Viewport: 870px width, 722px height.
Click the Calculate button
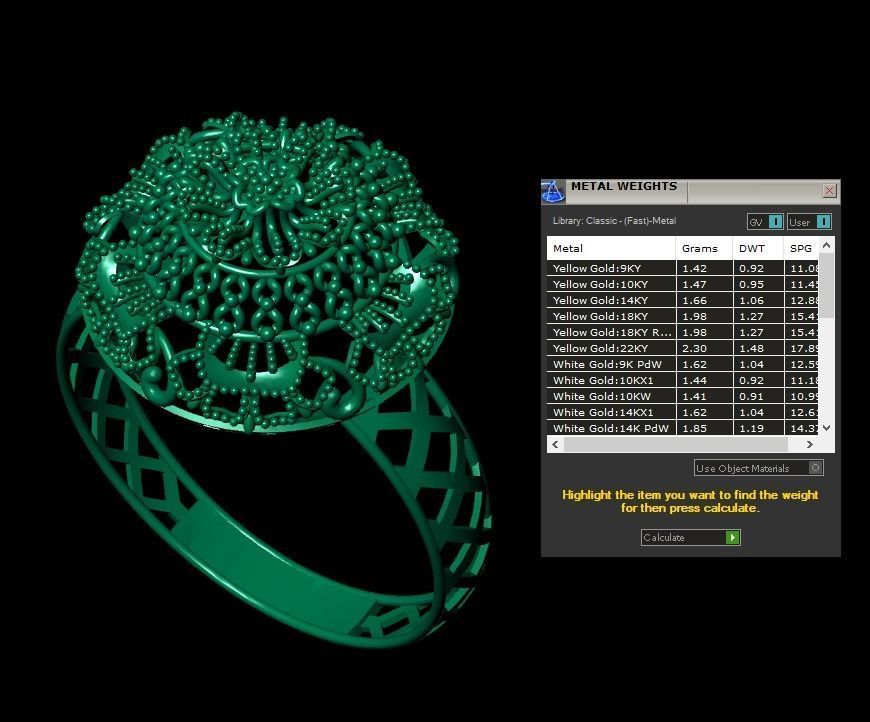tap(690, 537)
